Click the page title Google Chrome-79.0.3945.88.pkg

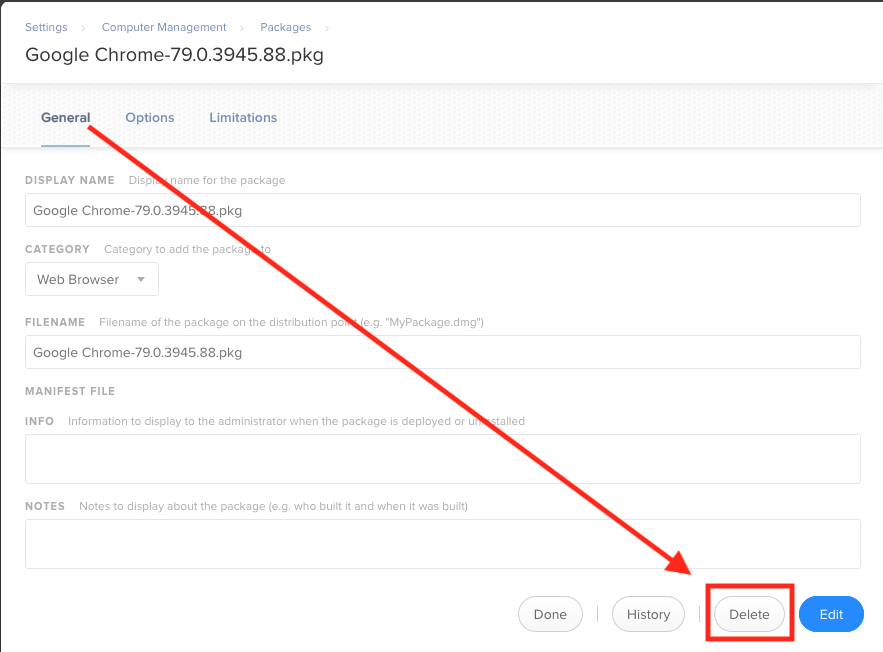click(175, 55)
